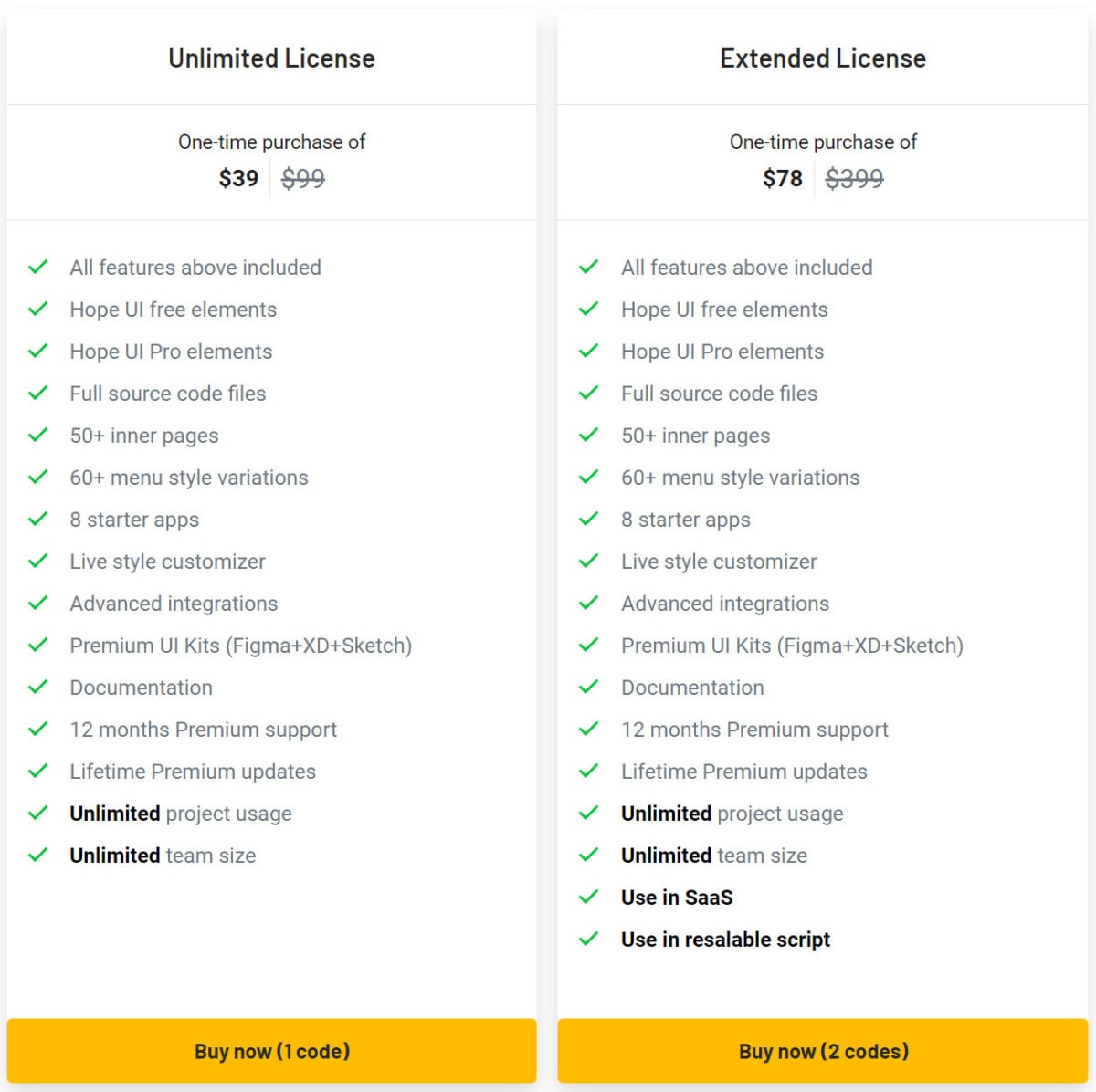Click Buy now (2 codes) button
The width and height of the screenshot is (1096, 1092).
(823, 1051)
